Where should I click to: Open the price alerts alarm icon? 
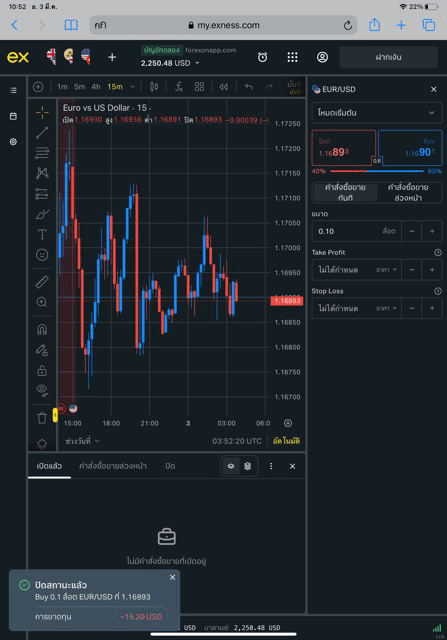click(262, 57)
